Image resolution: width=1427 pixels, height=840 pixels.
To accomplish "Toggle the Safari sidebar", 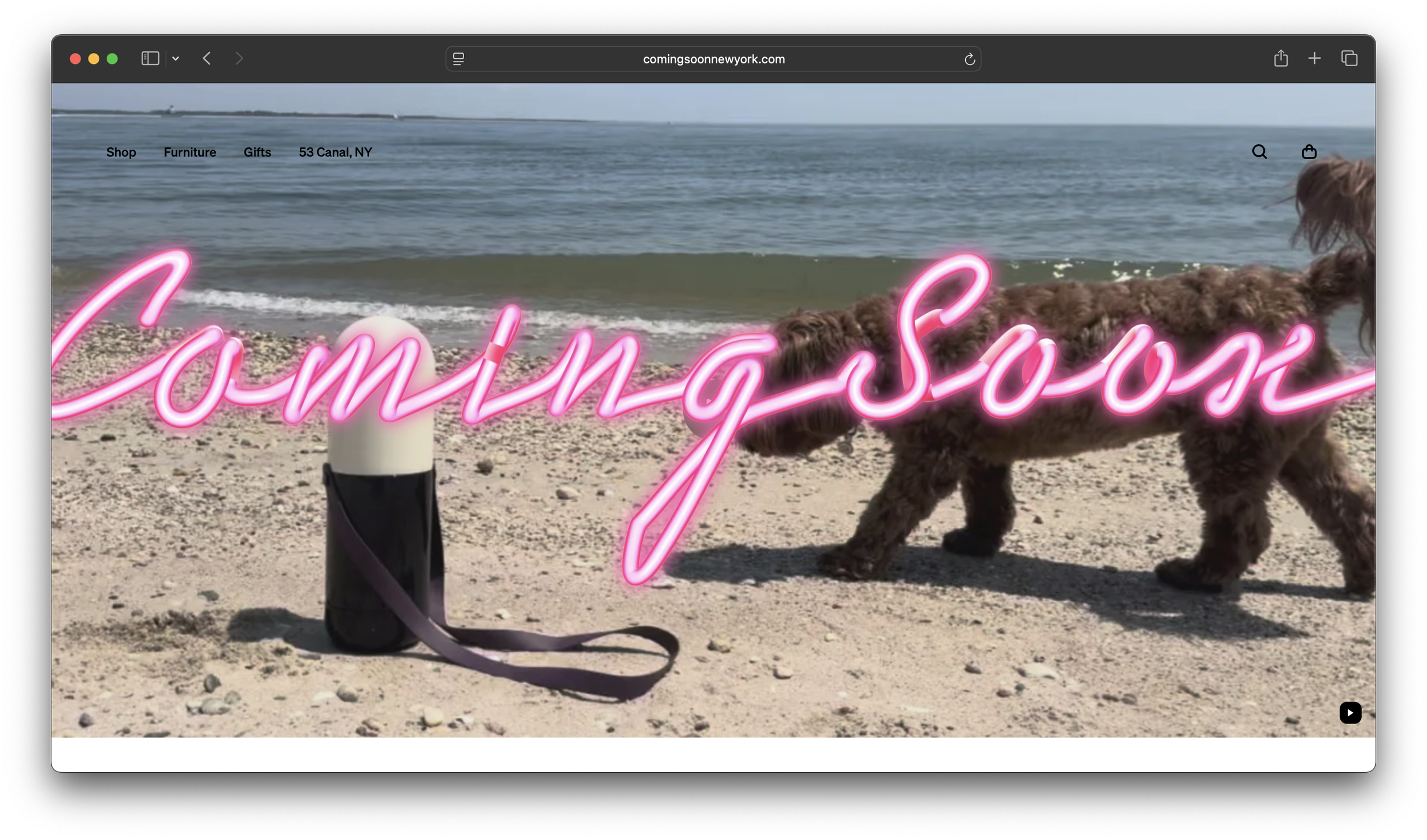I will pyautogui.click(x=150, y=59).
